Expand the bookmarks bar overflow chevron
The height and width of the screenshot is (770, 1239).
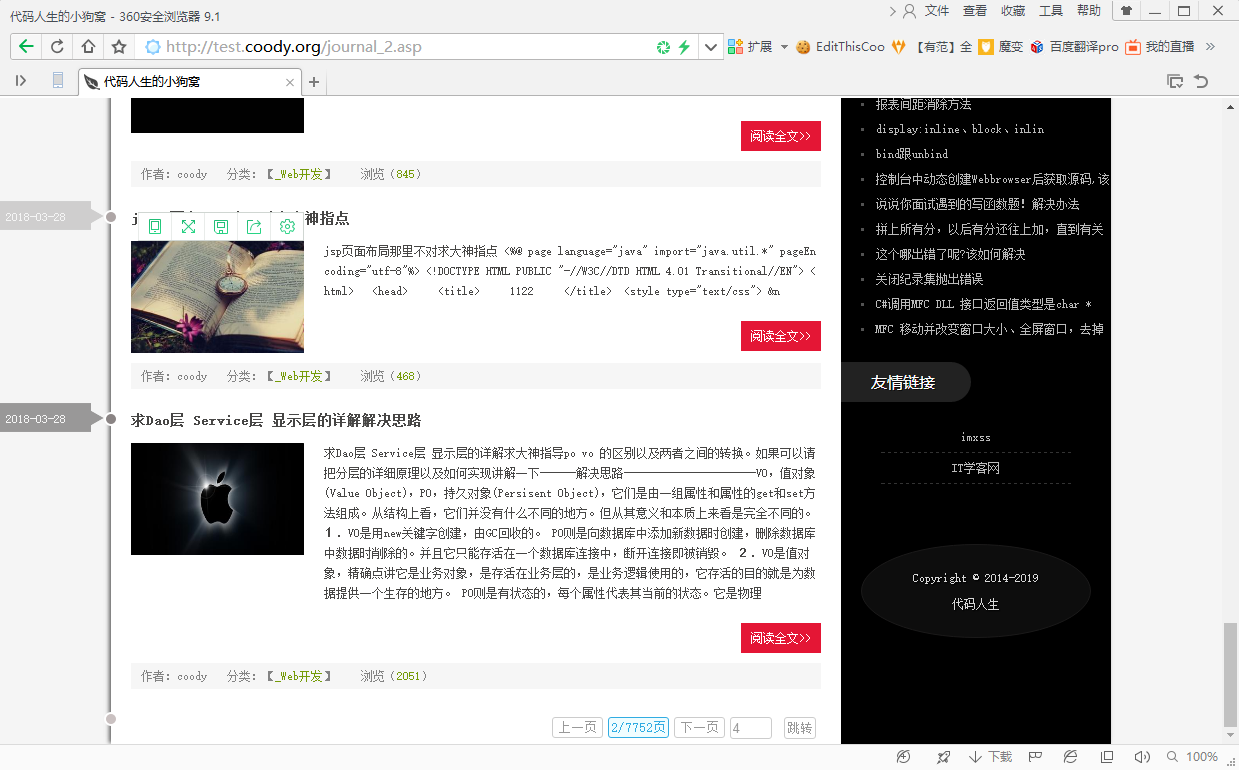pyautogui.click(x=1210, y=47)
